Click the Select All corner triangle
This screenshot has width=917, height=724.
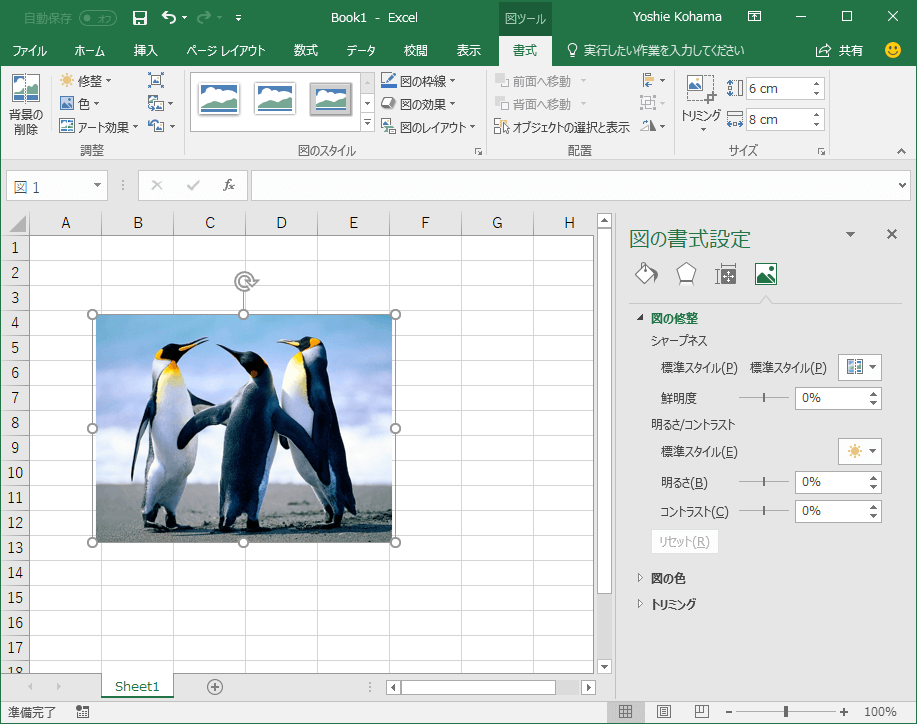[18, 224]
